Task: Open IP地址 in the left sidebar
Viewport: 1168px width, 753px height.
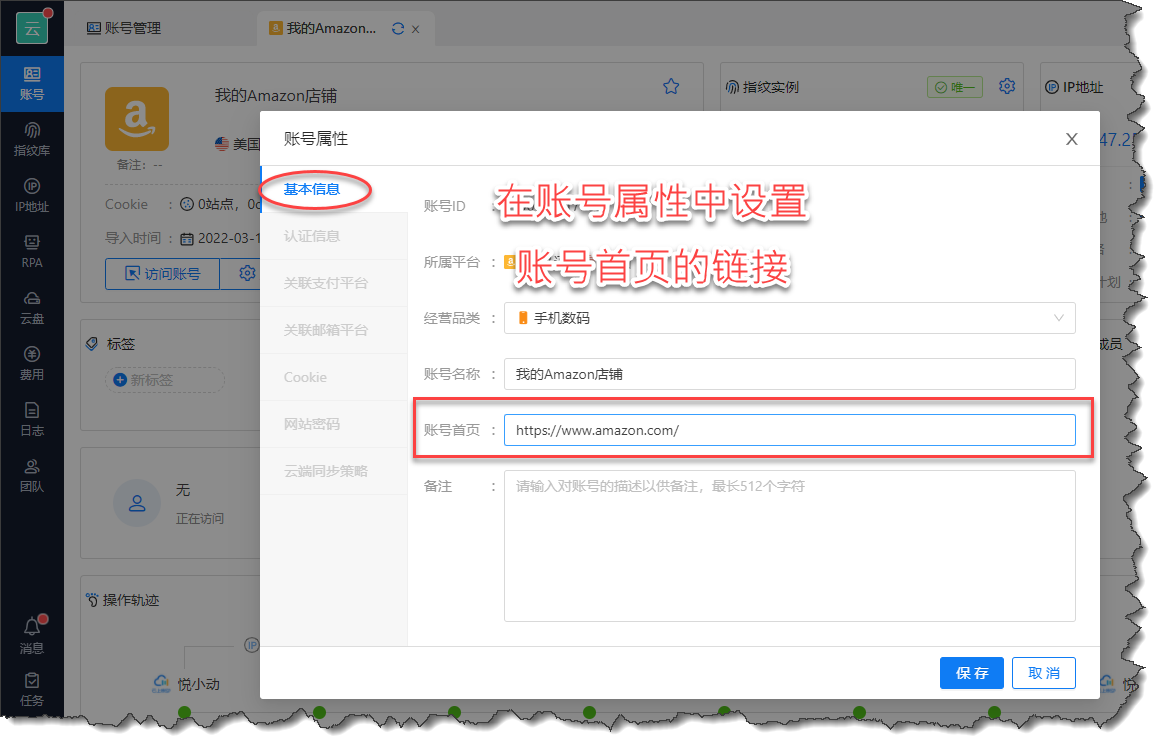Action: click(x=32, y=196)
